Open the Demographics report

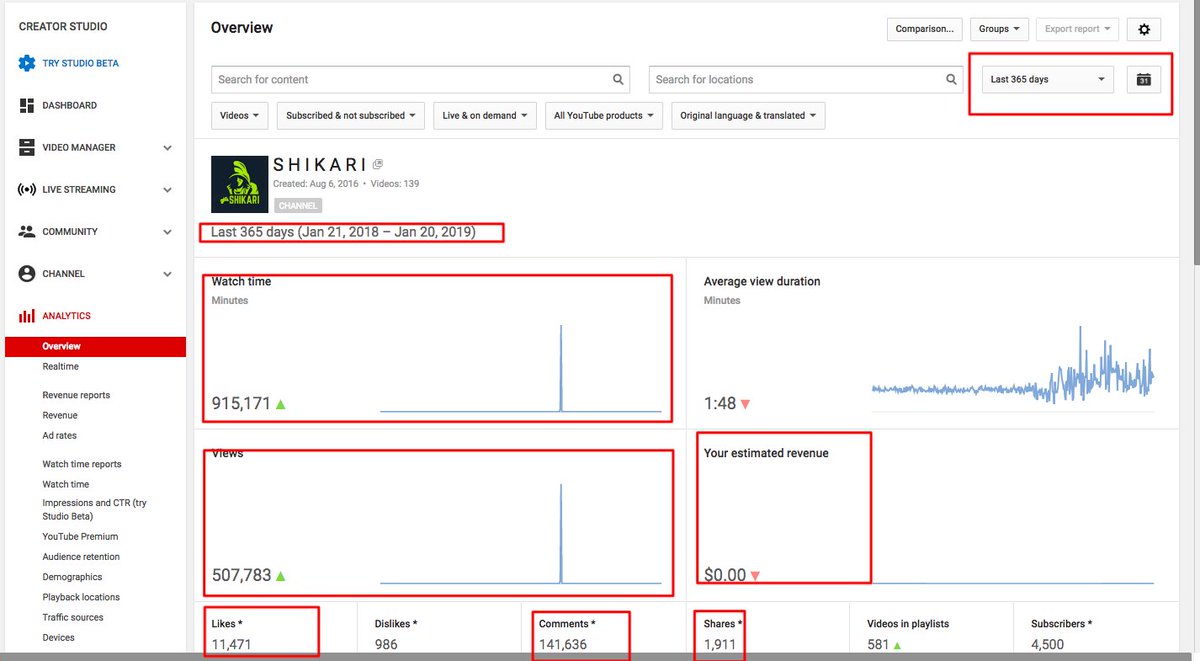click(x=72, y=577)
